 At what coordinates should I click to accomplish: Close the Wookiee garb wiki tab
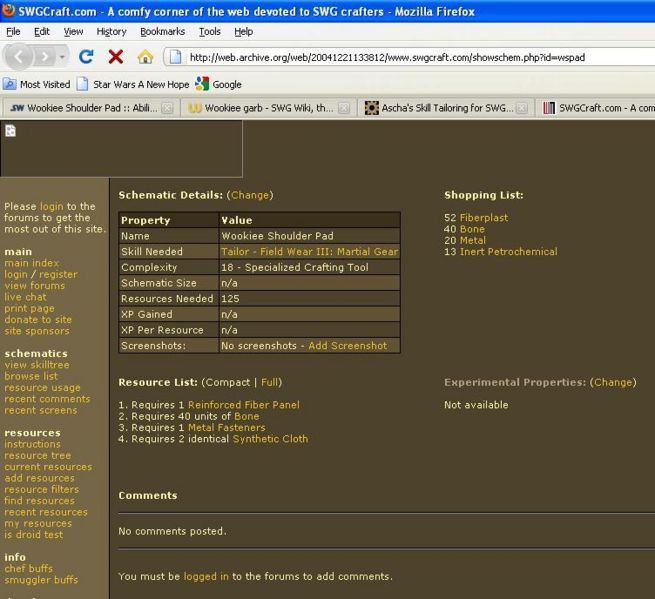(345, 108)
